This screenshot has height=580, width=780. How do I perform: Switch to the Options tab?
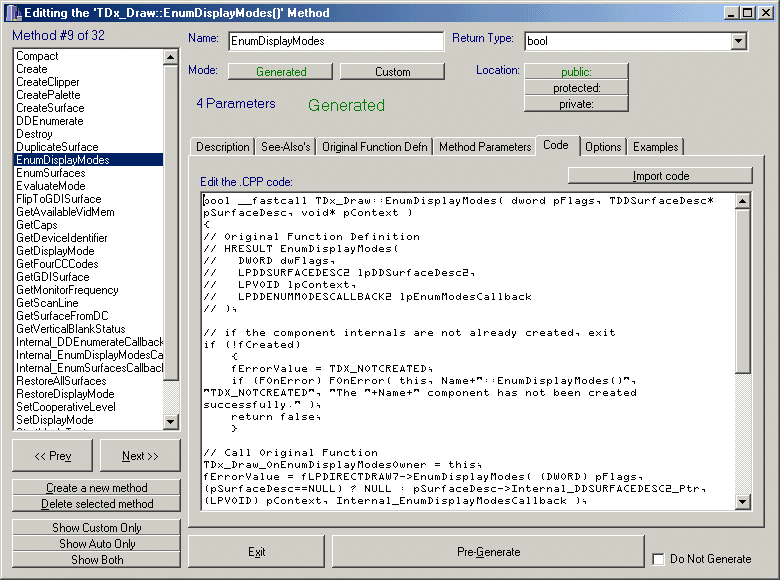coord(603,147)
